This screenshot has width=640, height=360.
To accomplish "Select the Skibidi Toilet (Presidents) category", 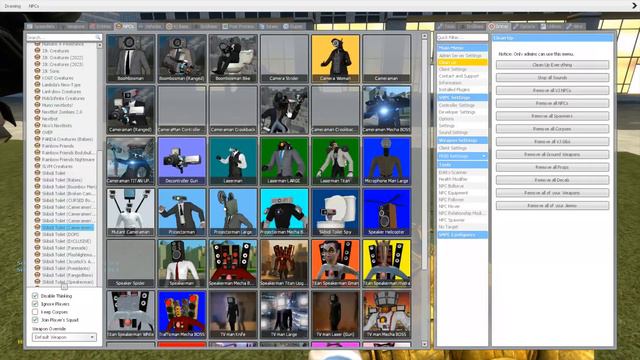I will click(66, 268).
